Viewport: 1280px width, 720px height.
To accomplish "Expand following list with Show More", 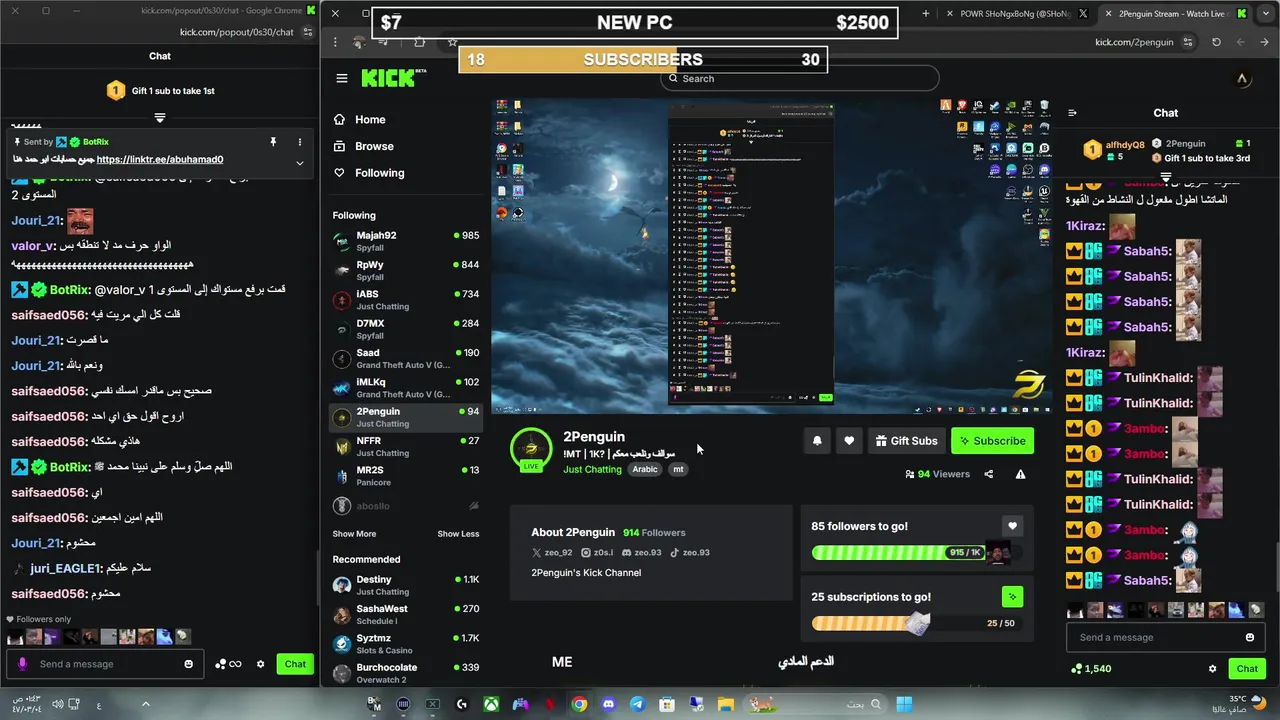I will tap(354, 534).
